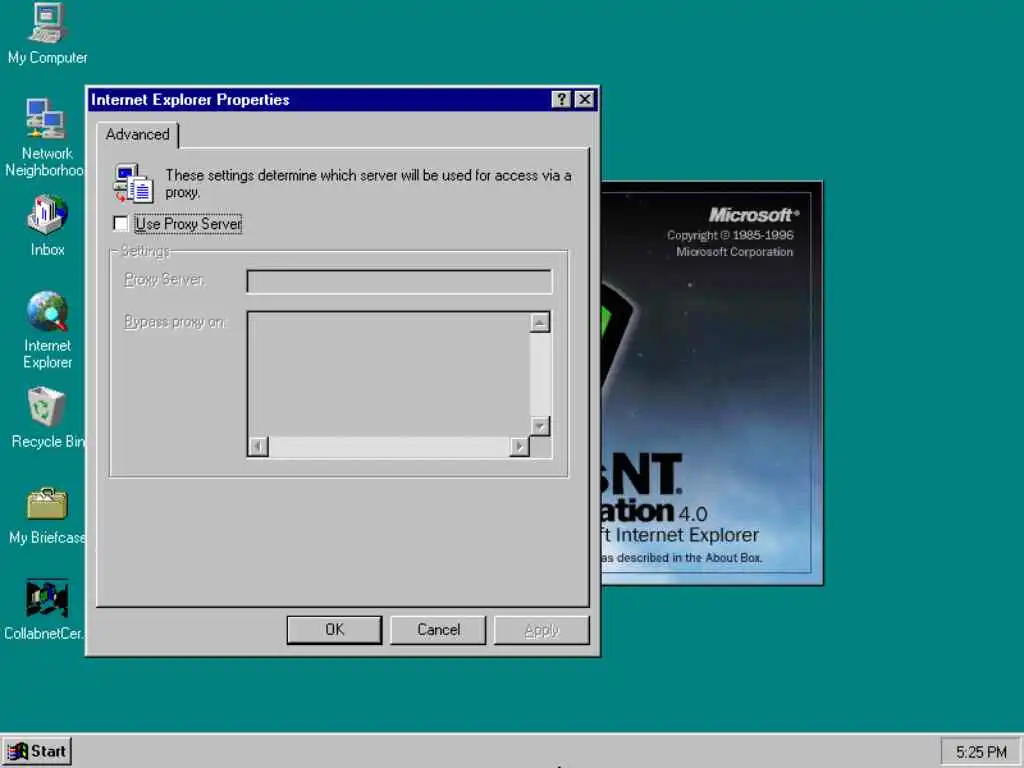
Task: Click the 'Bypass proxy on:' label
Action: [175, 322]
